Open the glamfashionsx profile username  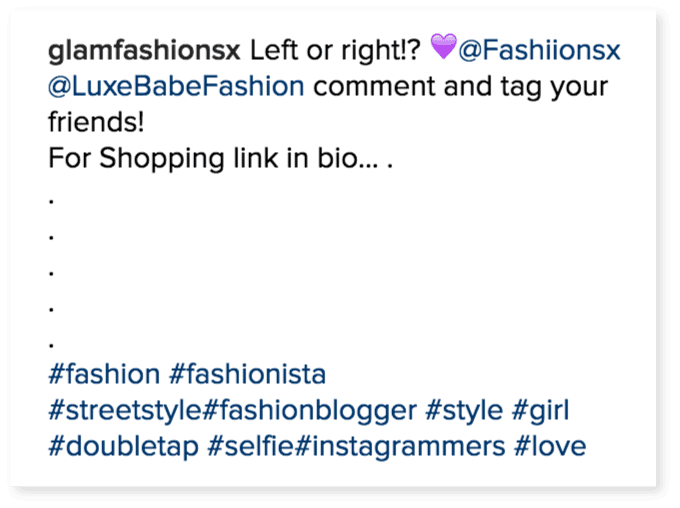[142, 49]
